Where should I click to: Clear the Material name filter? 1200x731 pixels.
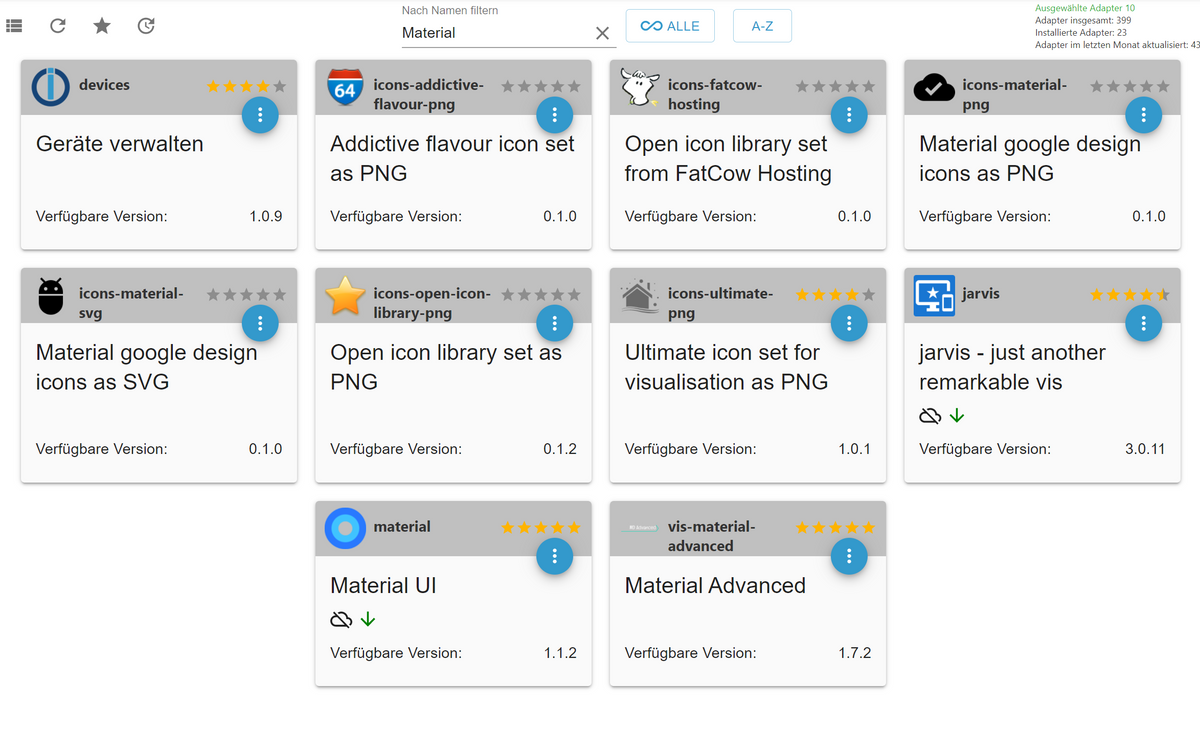(602, 33)
